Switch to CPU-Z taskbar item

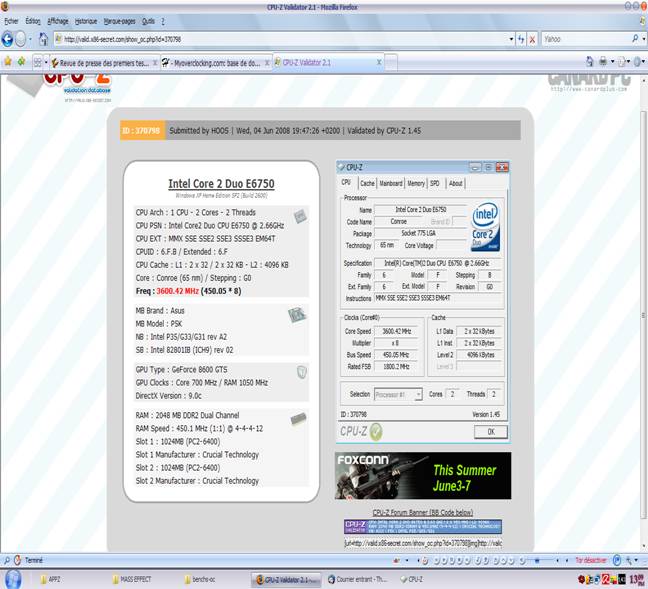pyautogui.click(x=412, y=579)
